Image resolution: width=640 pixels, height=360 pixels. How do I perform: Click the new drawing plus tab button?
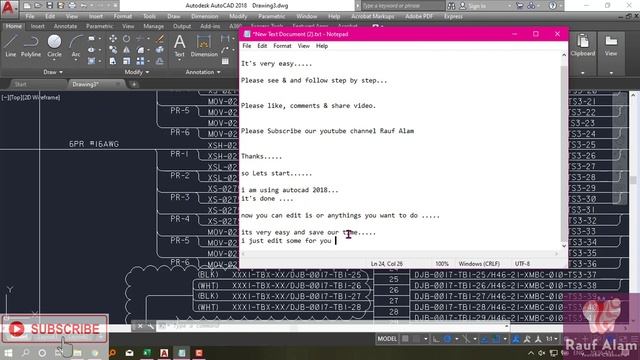click(134, 84)
